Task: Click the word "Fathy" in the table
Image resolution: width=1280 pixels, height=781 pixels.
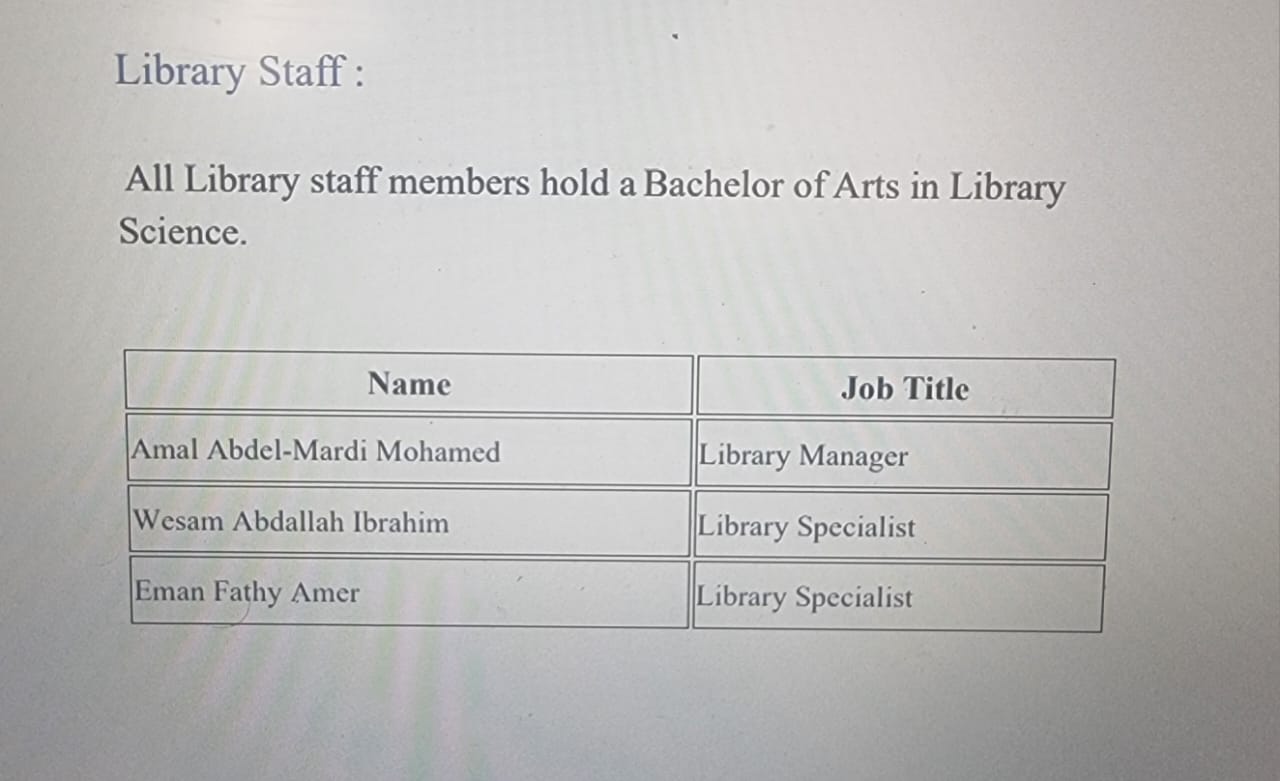Action: coord(247,593)
